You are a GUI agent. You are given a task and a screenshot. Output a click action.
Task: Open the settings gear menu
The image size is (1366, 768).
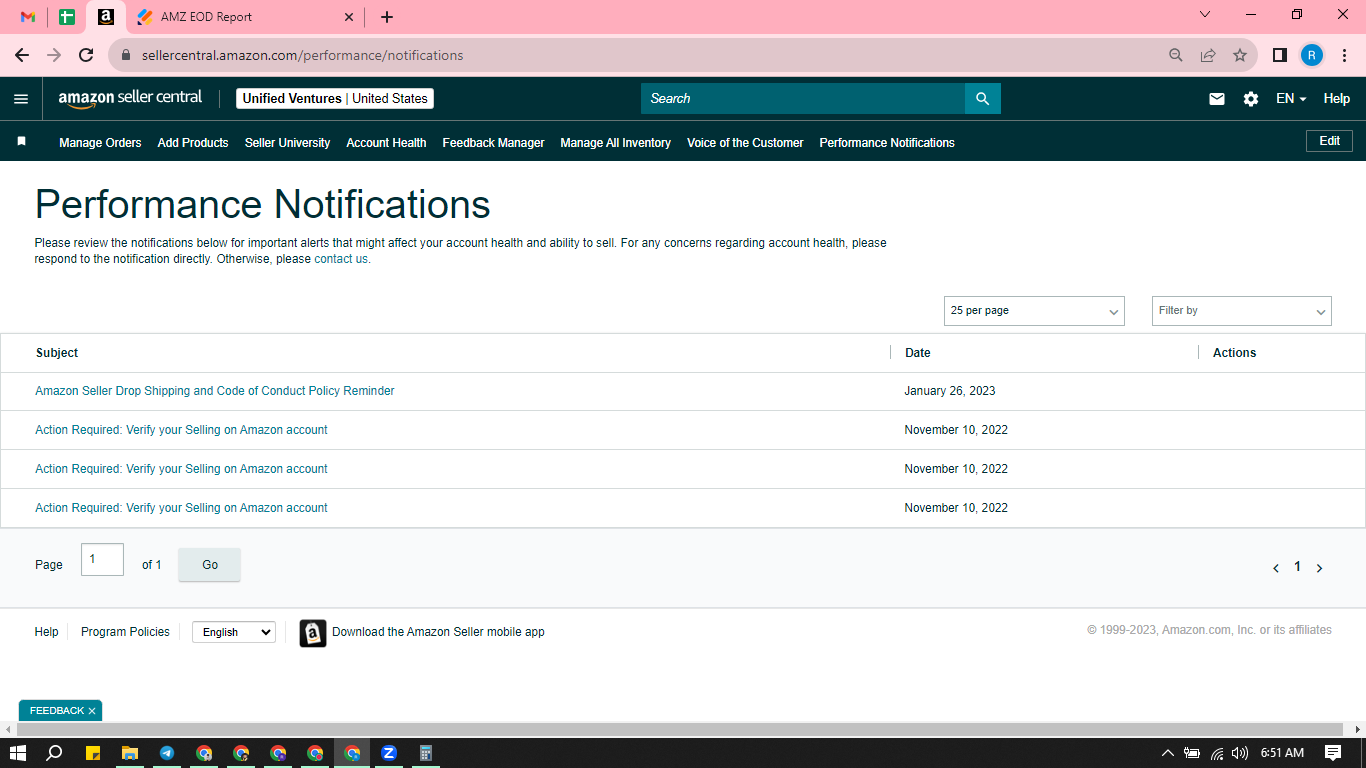[1251, 99]
